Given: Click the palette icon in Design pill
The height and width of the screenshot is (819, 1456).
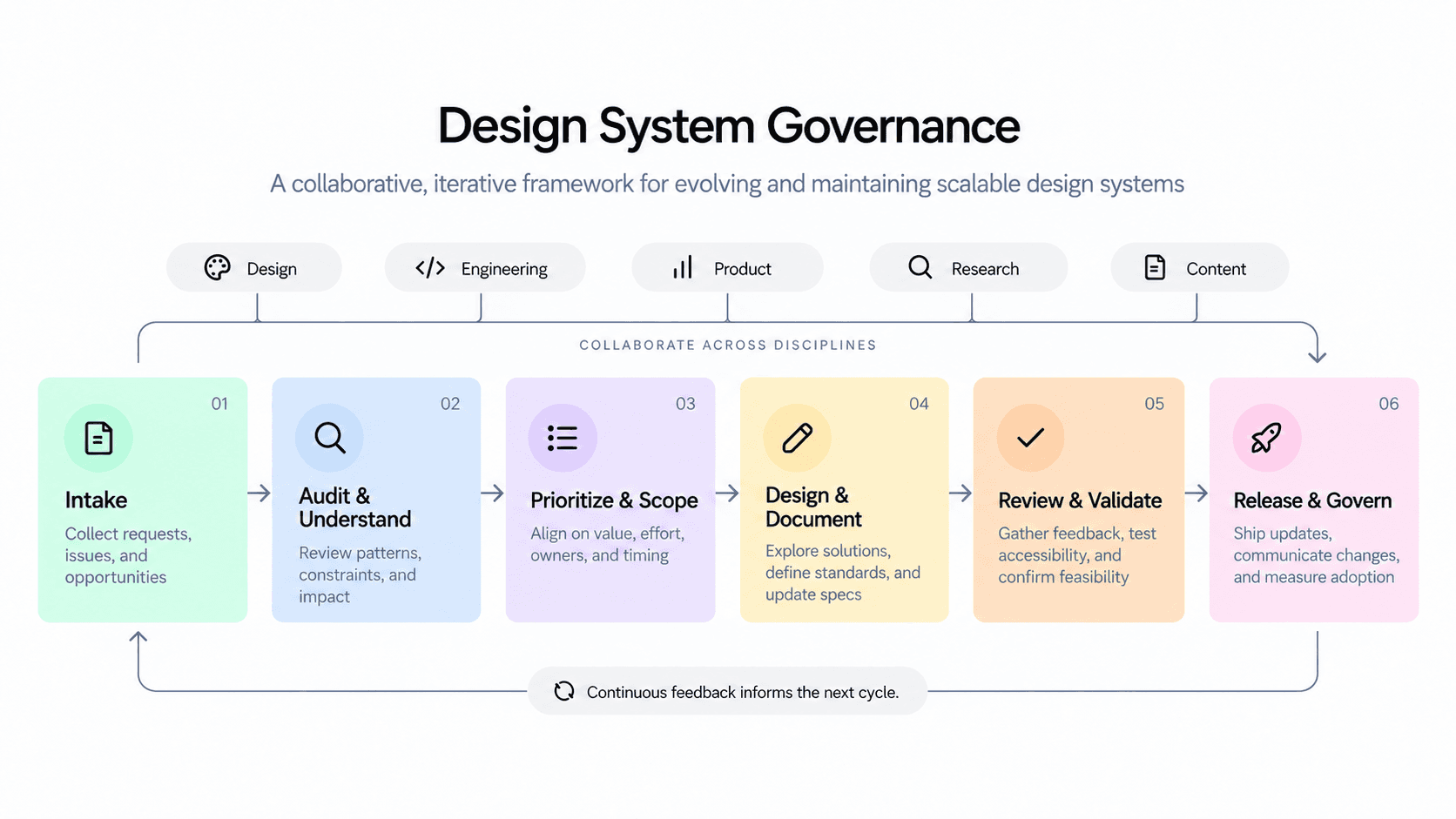Looking at the screenshot, I should point(217,267).
